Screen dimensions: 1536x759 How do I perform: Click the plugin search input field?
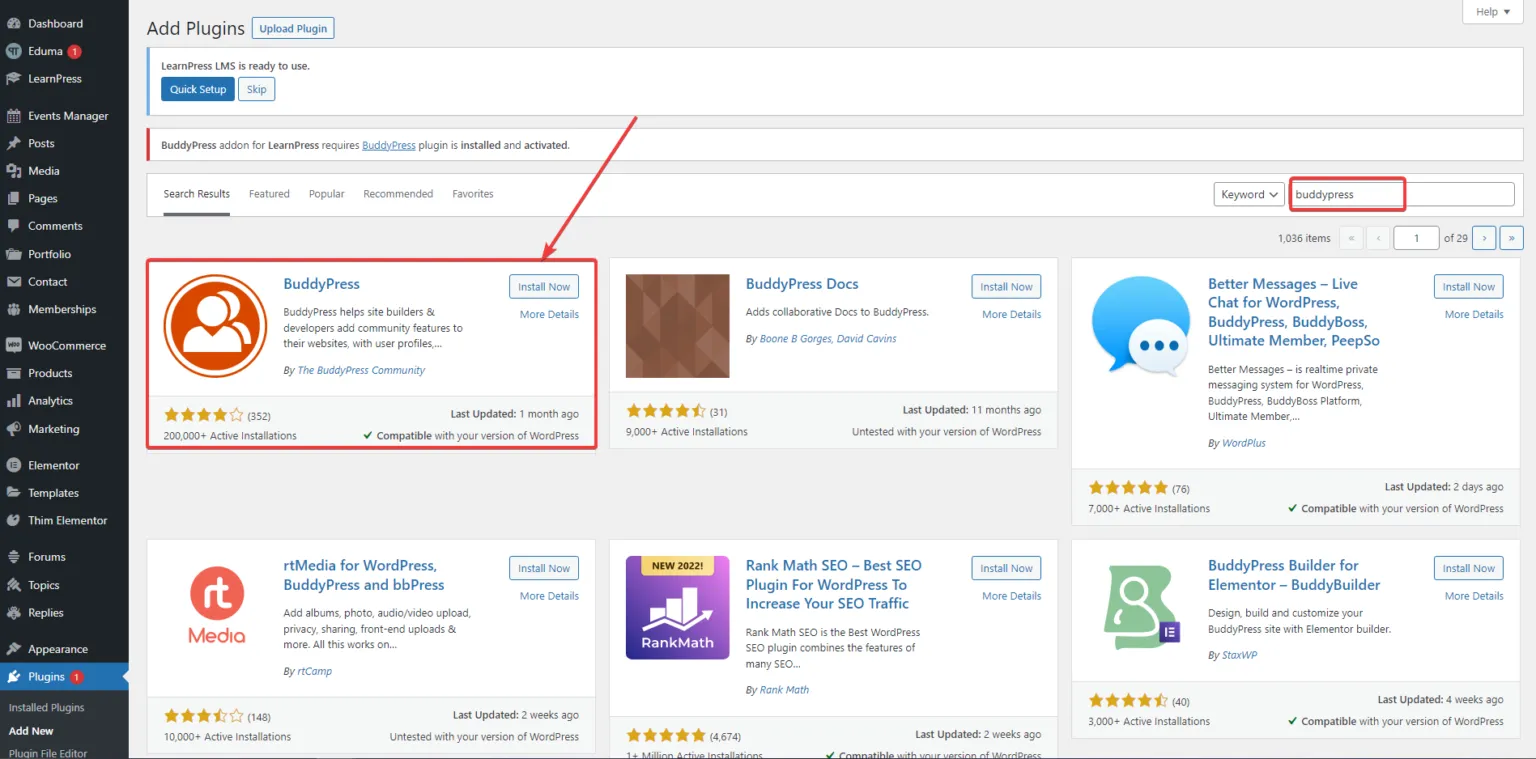click(x=1402, y=195)
